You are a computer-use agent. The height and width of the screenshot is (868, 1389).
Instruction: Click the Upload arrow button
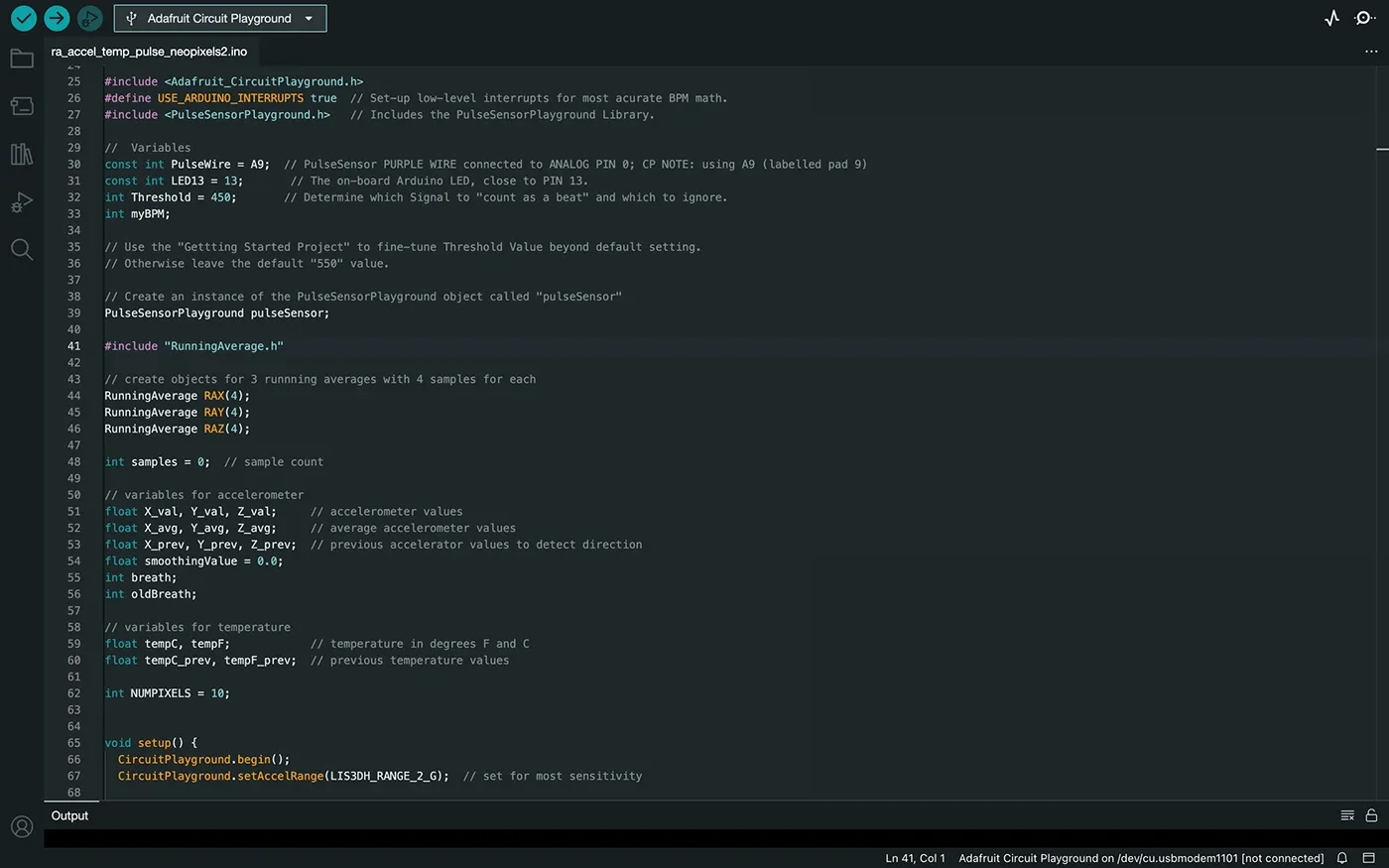point(57,18)
